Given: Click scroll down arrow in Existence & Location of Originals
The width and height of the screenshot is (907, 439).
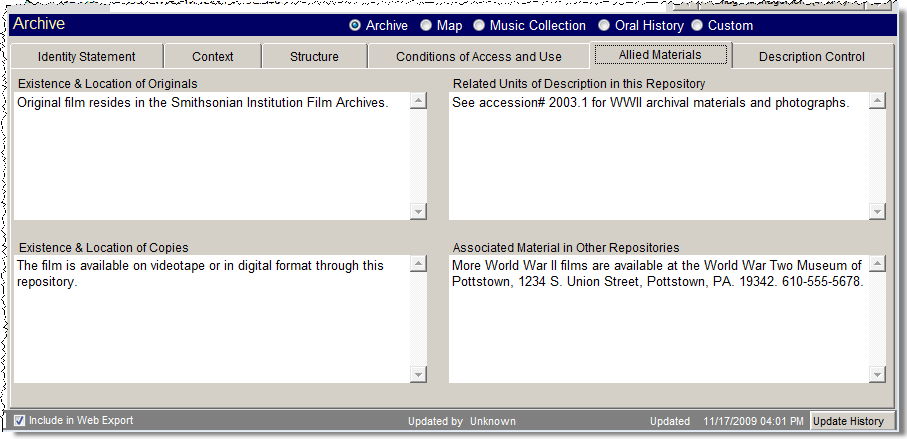Looking at the screenshot, I should [x=418, y=212].
